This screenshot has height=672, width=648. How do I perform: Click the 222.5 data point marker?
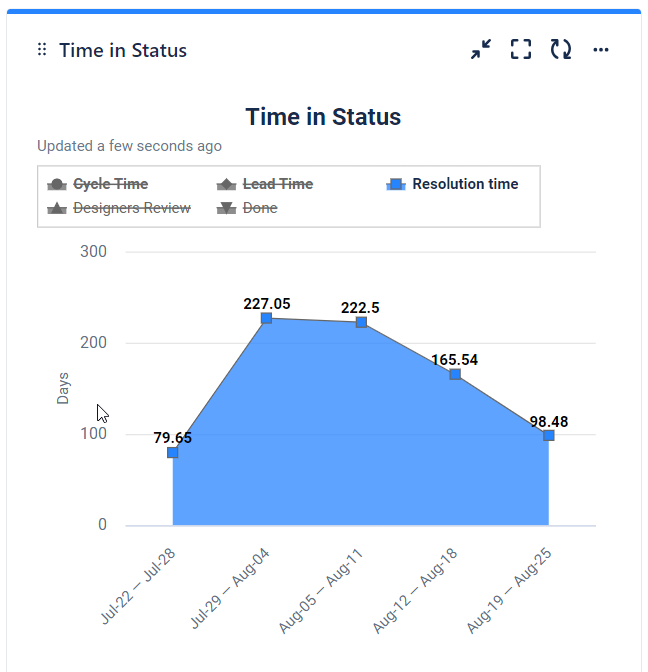coord(361,322)
